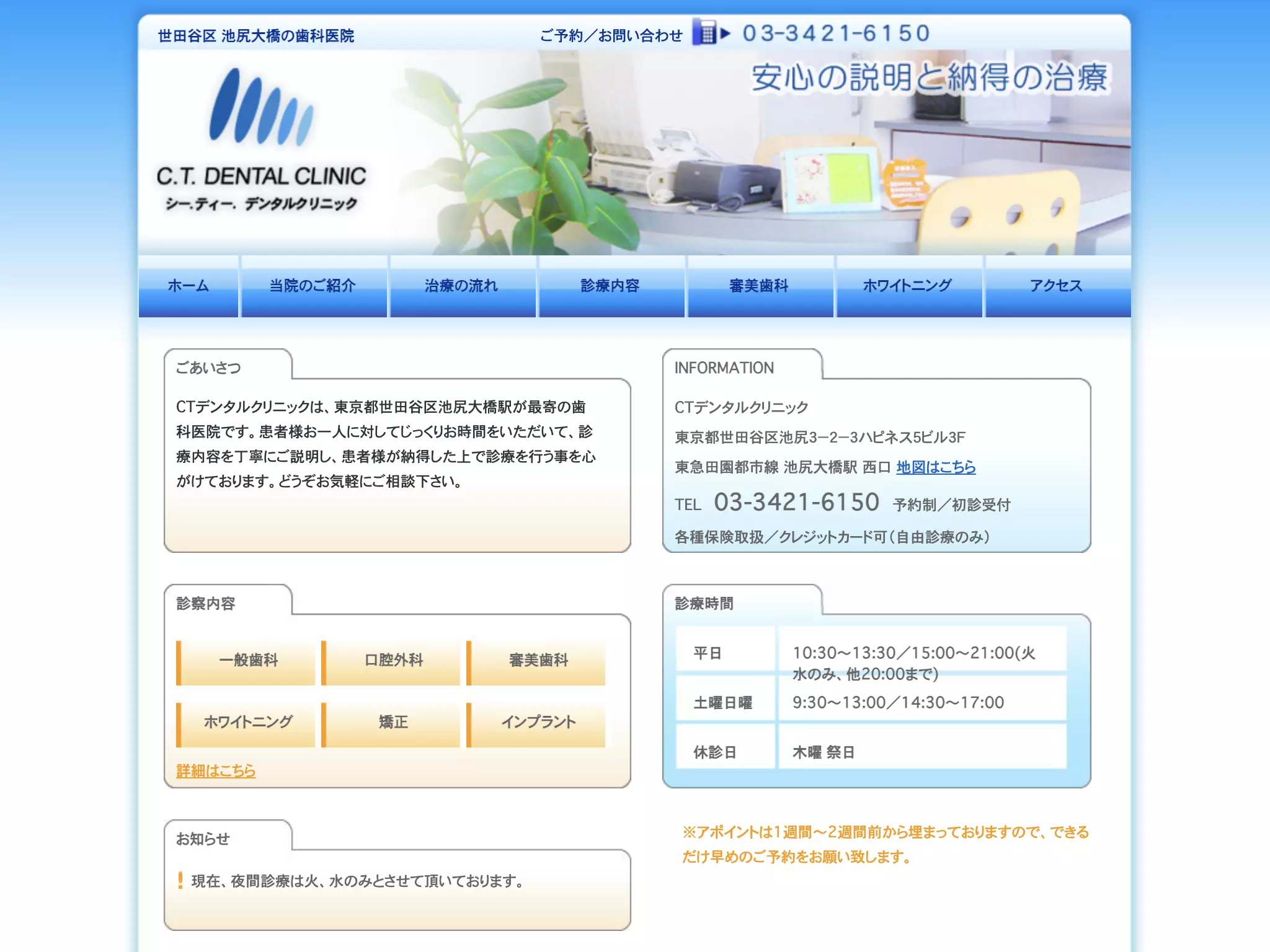Image resolution: width=1270 pixels, height=952 pixels.
Task: Go to 治療の流れ in navigation bar
Action: click(463, 286)
